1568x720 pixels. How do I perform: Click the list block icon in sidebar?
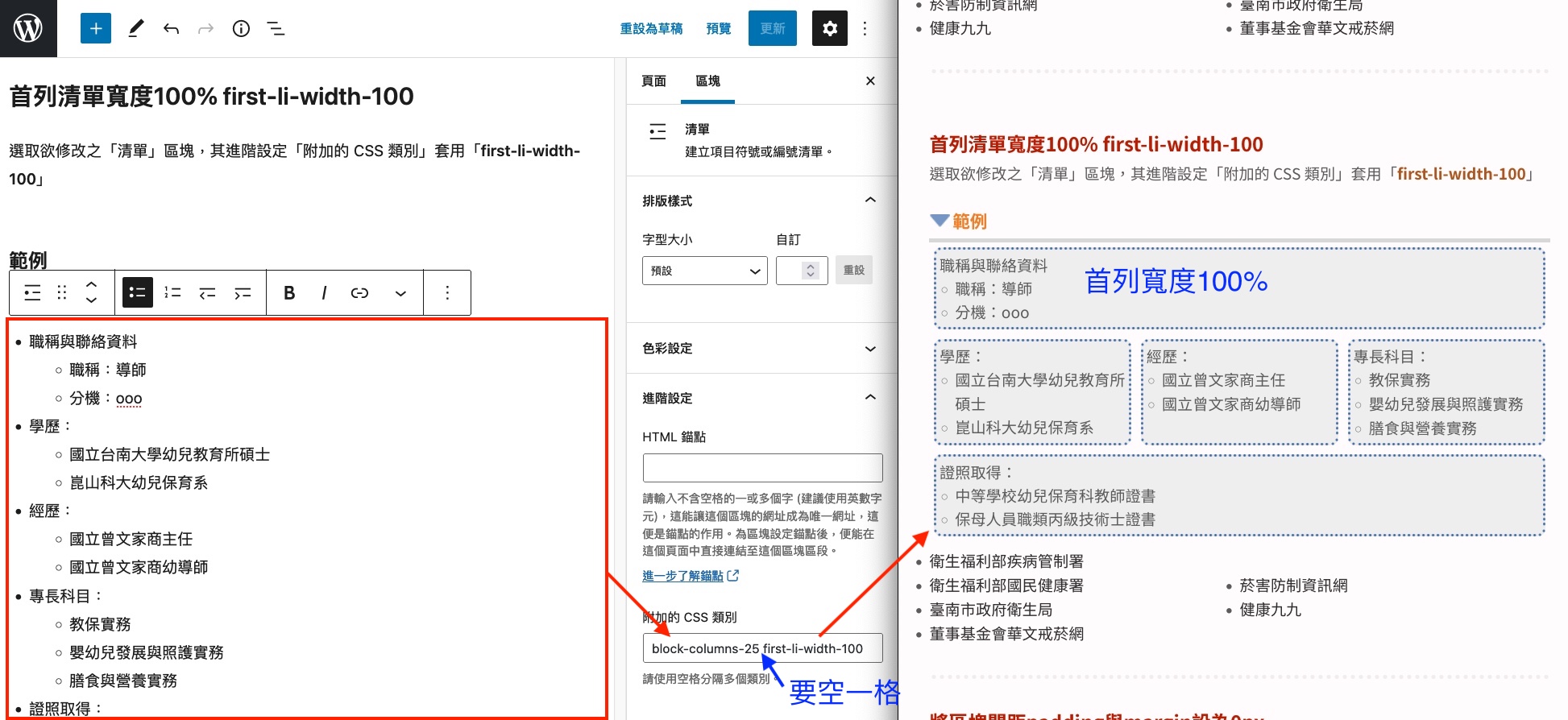click(x=658, y=131)
